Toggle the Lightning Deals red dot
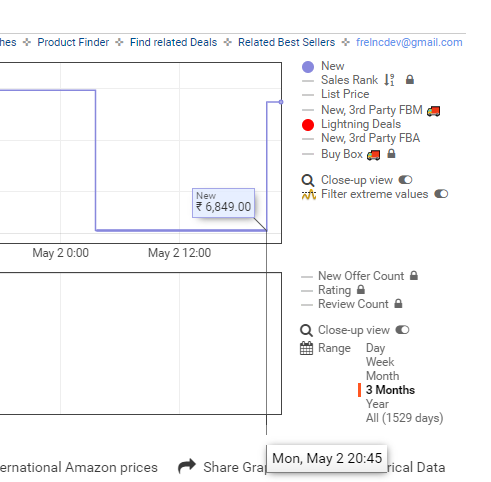 (x=308, y=125)
